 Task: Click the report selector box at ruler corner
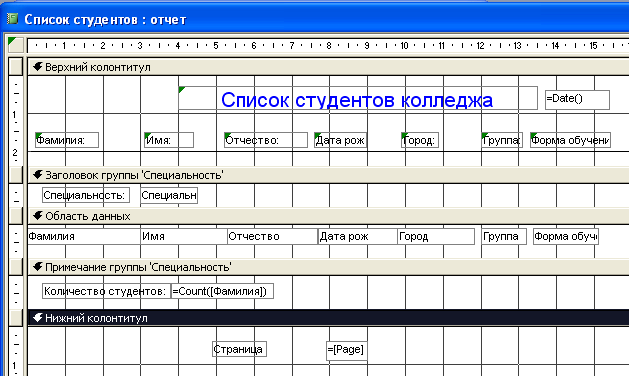pos(16,45)
